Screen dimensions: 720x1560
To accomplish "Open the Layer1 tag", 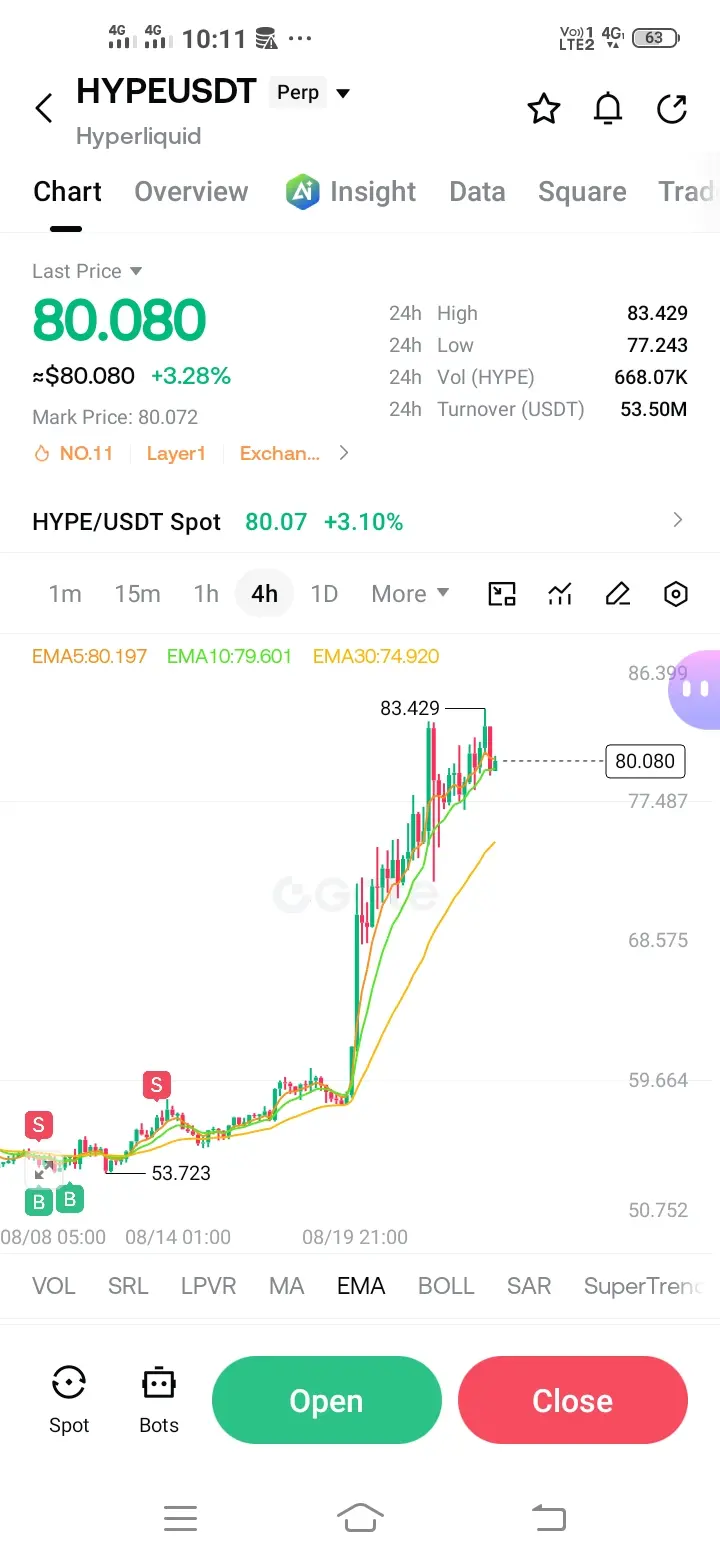I will 176,454.
